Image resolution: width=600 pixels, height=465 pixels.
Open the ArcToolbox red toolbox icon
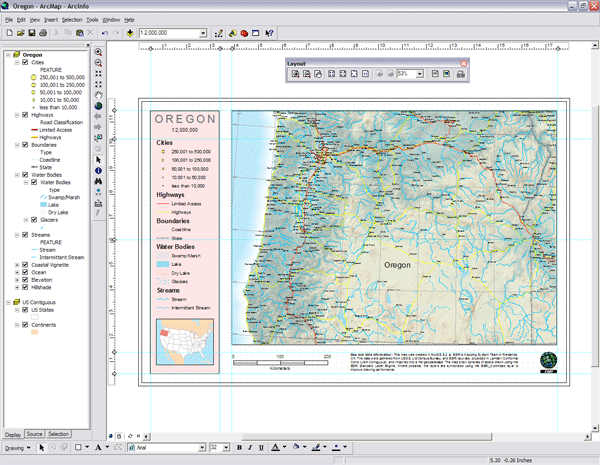pos(244,33)
